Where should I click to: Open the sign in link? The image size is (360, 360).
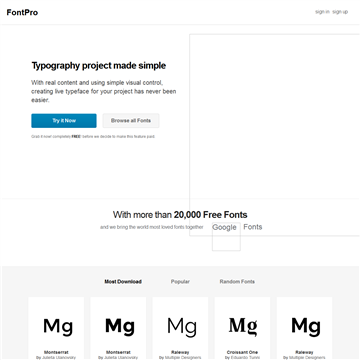322,12
